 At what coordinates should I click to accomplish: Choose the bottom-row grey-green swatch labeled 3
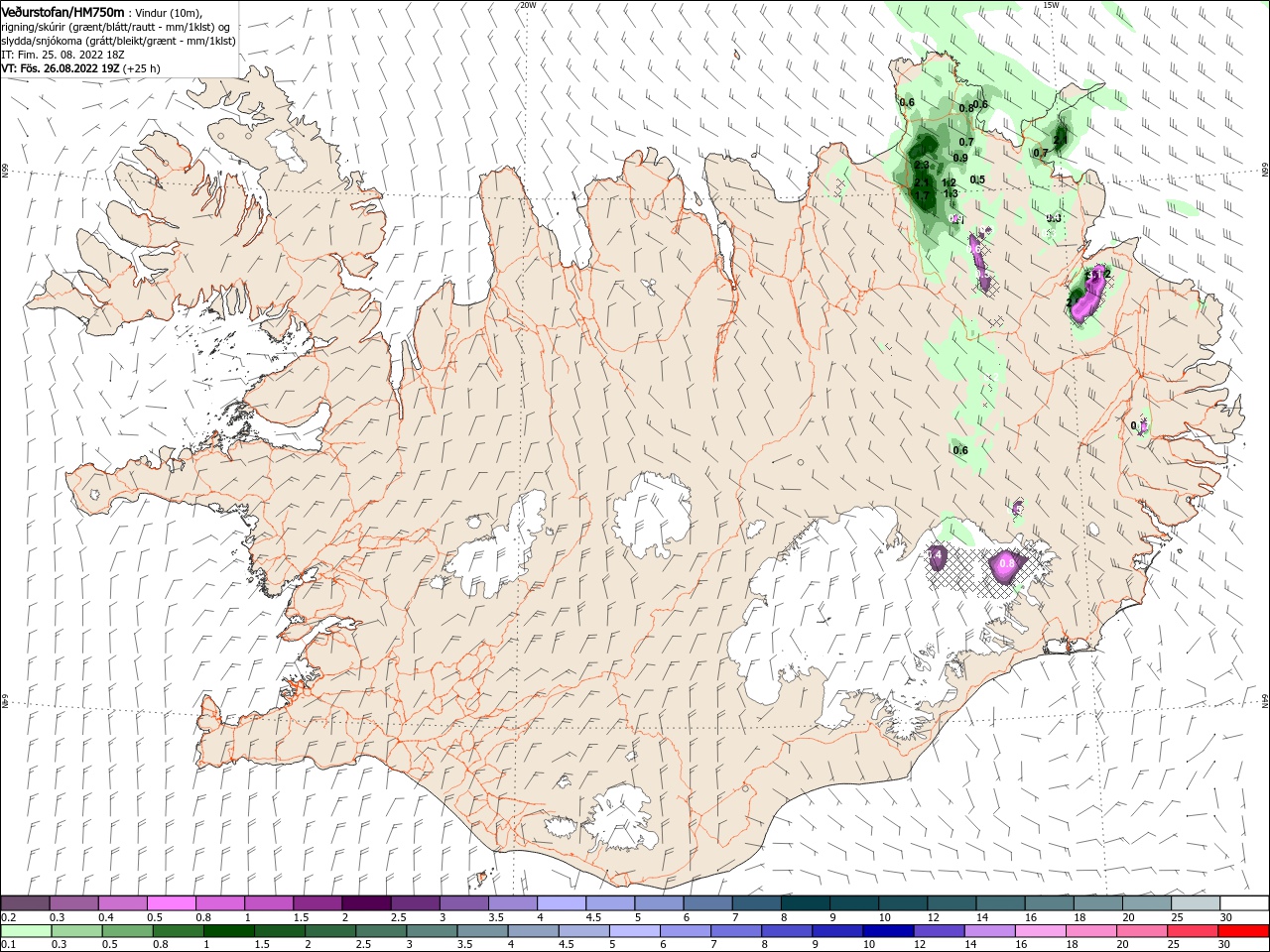click(432, 931)
